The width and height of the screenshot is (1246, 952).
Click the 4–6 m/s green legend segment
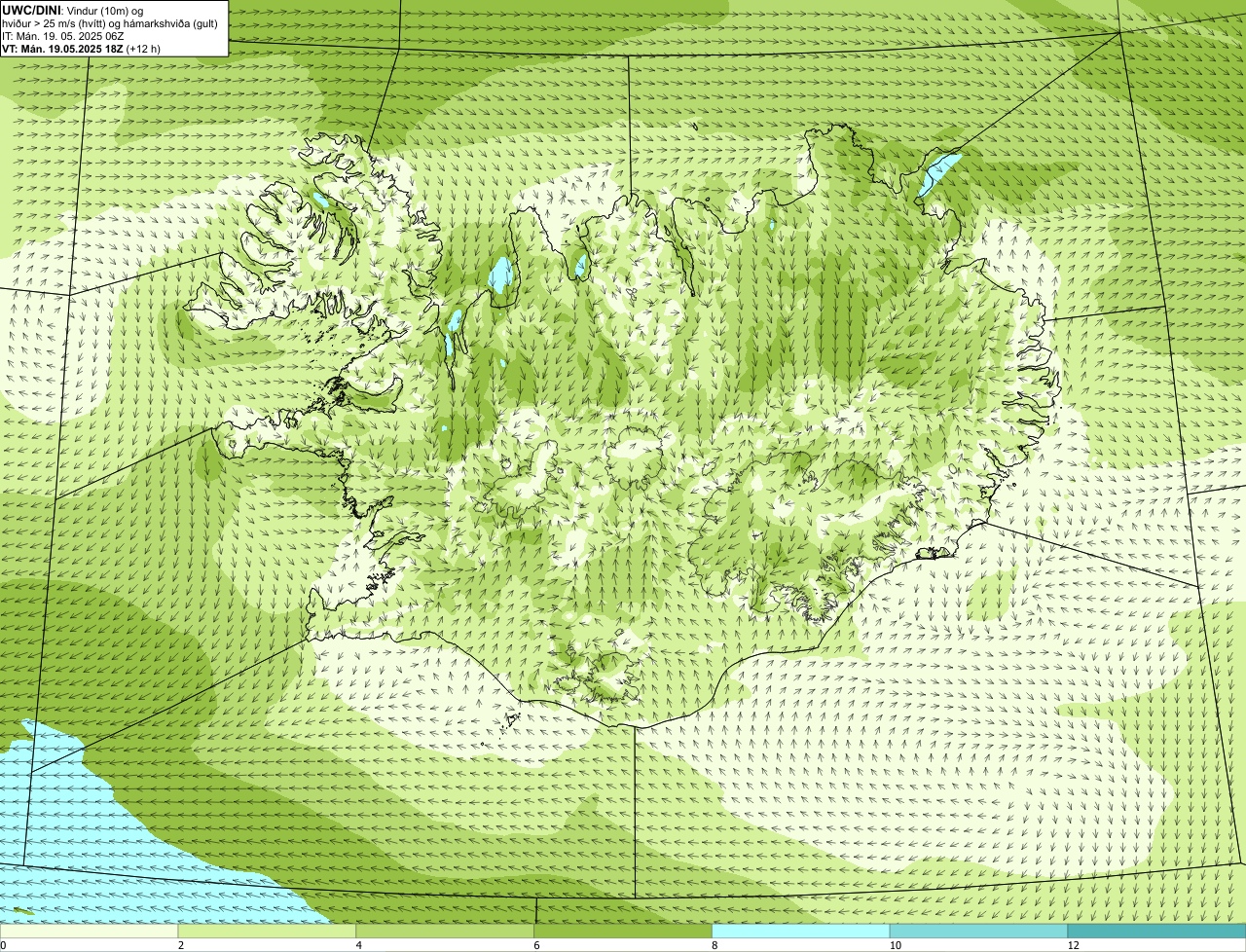pyautogui.click(x=445, y=932)
